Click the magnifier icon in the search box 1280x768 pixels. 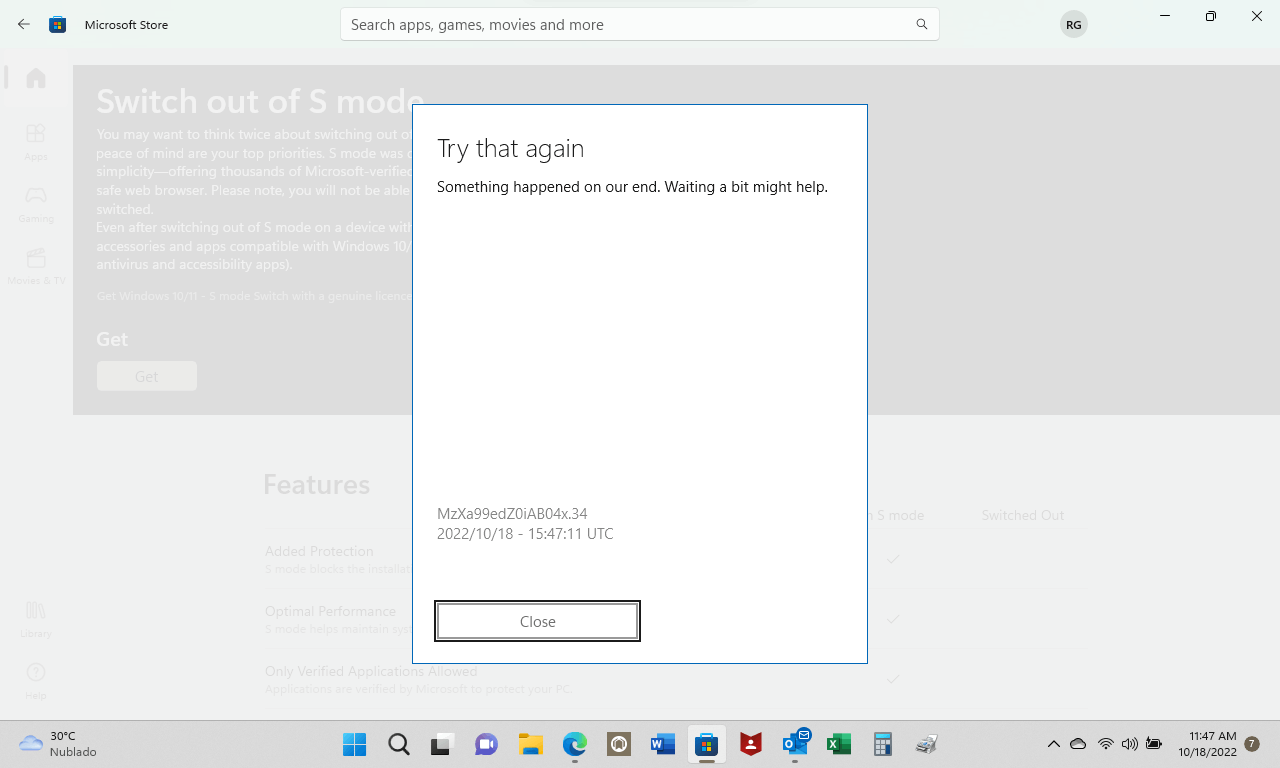tap(922, 24)
